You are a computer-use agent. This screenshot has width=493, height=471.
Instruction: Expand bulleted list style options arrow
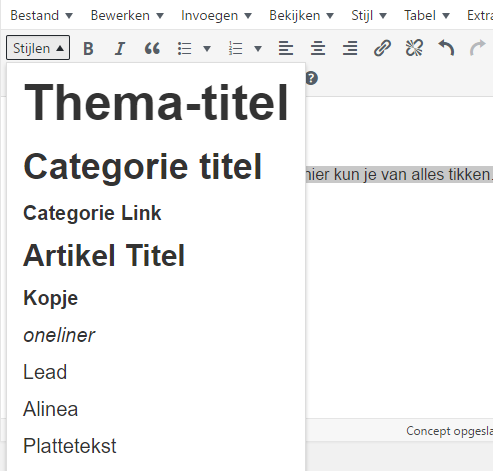click(x=207, y=49)
